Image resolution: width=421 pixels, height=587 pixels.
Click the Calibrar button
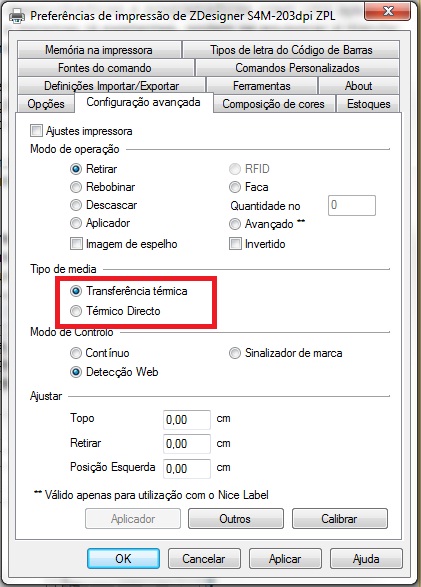(339, 518)
